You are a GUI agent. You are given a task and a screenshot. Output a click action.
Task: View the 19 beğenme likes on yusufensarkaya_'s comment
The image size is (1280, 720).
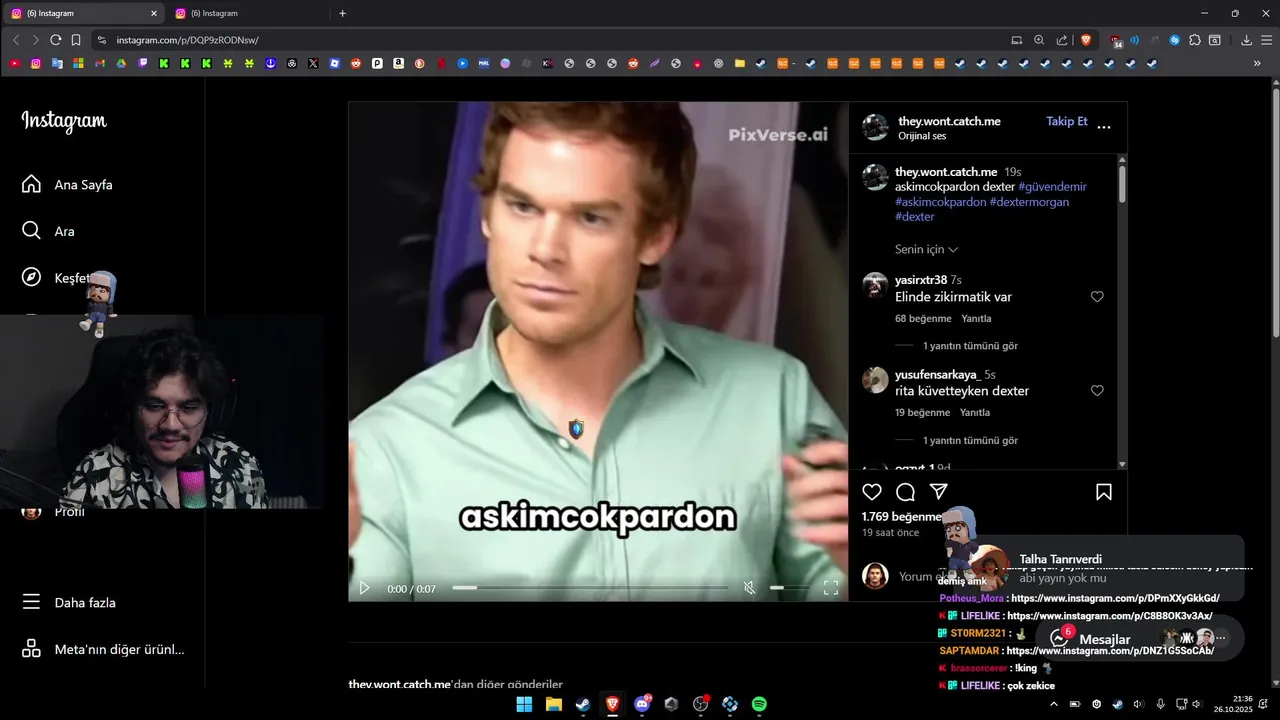[x=922, y=413]
